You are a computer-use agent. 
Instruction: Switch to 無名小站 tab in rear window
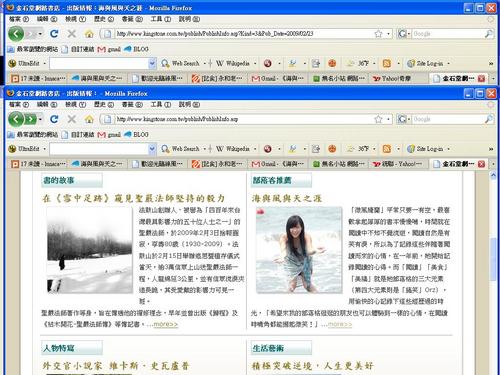point(339,78)
